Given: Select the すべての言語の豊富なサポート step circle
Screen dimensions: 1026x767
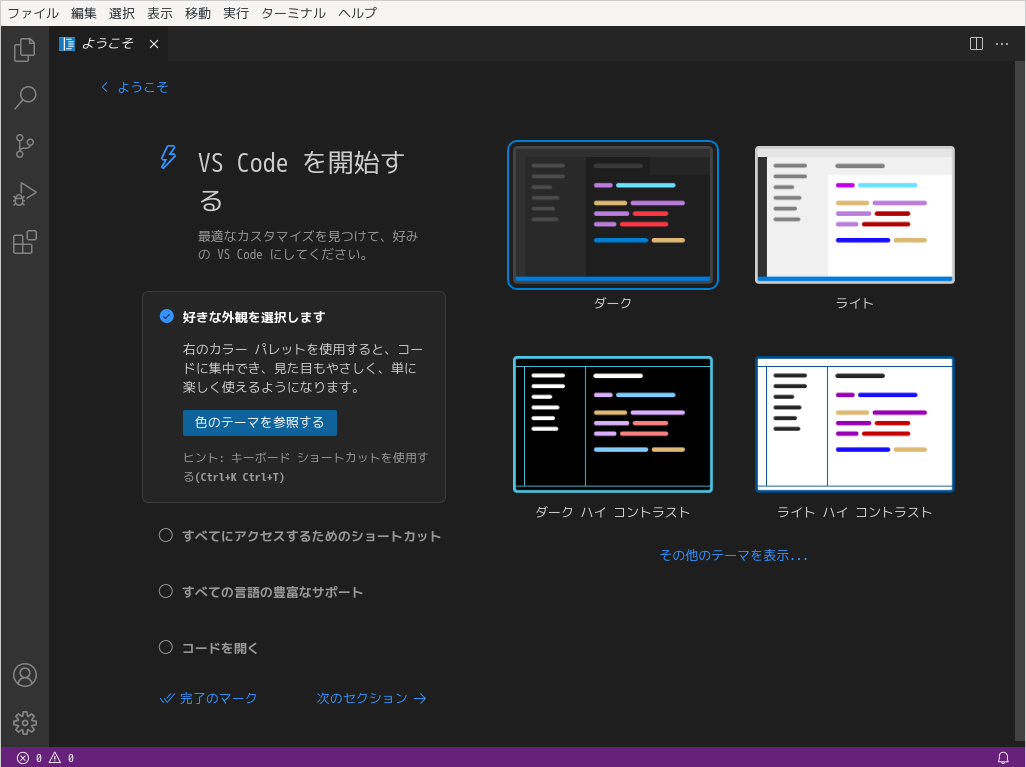Looking at the screenshot, I should click(x=166, y=592).
